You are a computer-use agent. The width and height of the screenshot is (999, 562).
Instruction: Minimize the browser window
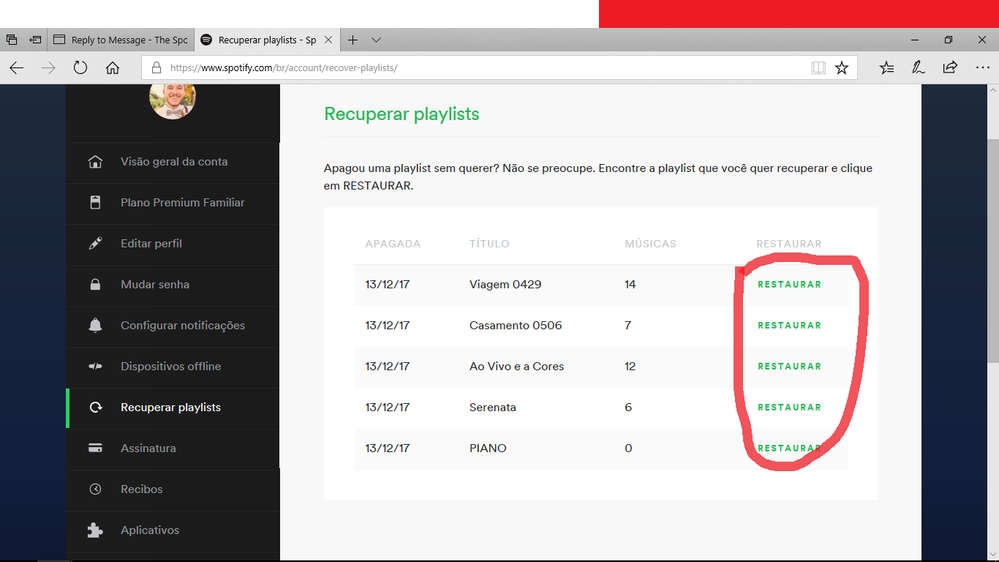pos(915,40)
